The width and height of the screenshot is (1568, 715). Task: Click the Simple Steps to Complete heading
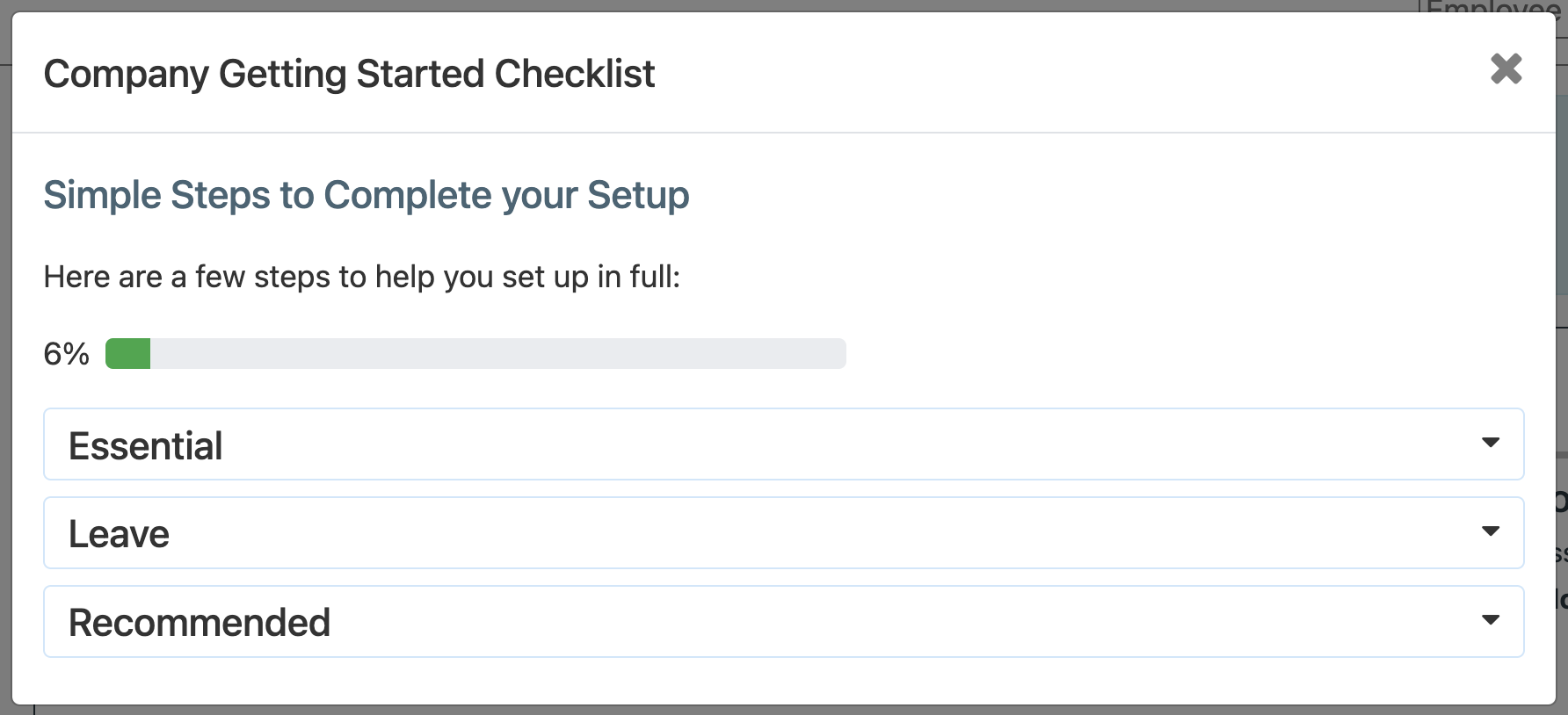pos(366,195)
